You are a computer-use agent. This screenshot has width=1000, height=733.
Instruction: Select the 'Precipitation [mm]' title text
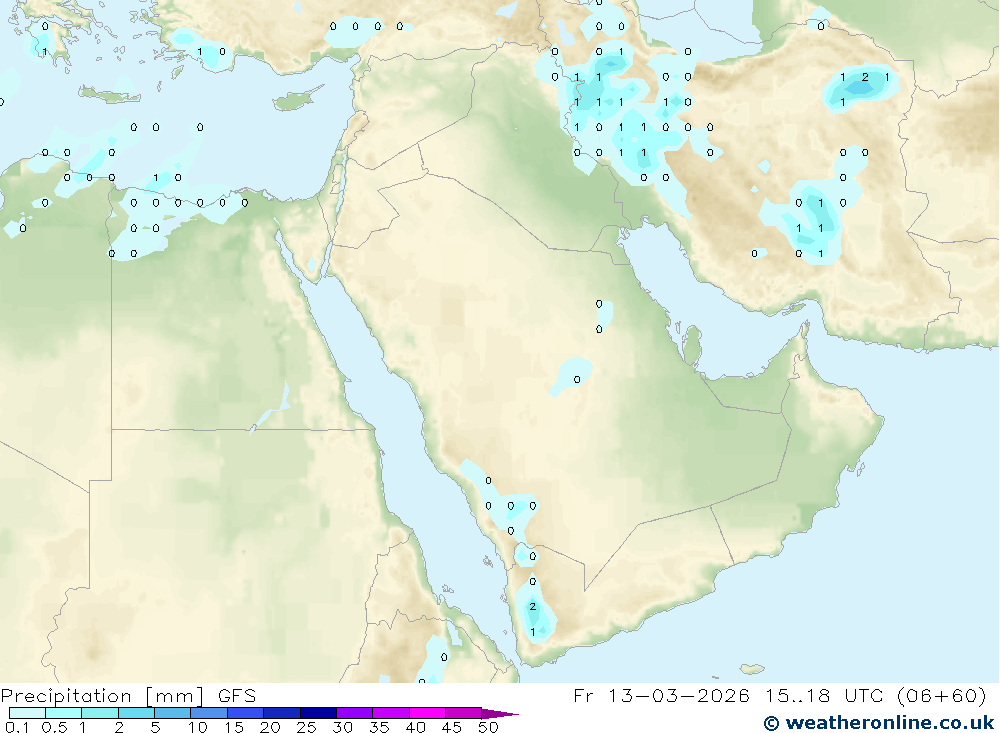click(x=102, y=696)
